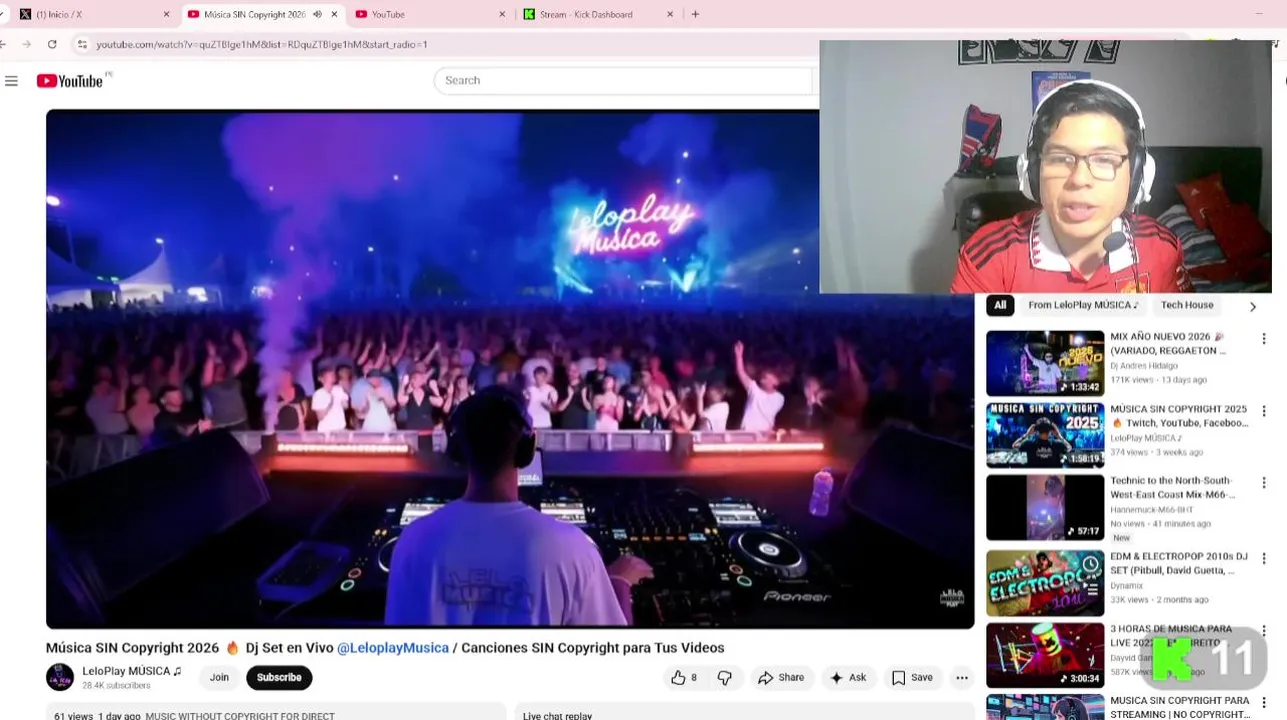The width and height of the screenshot is (1287, 720).
Task: Join the LeloPlay MÚSICA channel
Action: (x=219, y=678)
